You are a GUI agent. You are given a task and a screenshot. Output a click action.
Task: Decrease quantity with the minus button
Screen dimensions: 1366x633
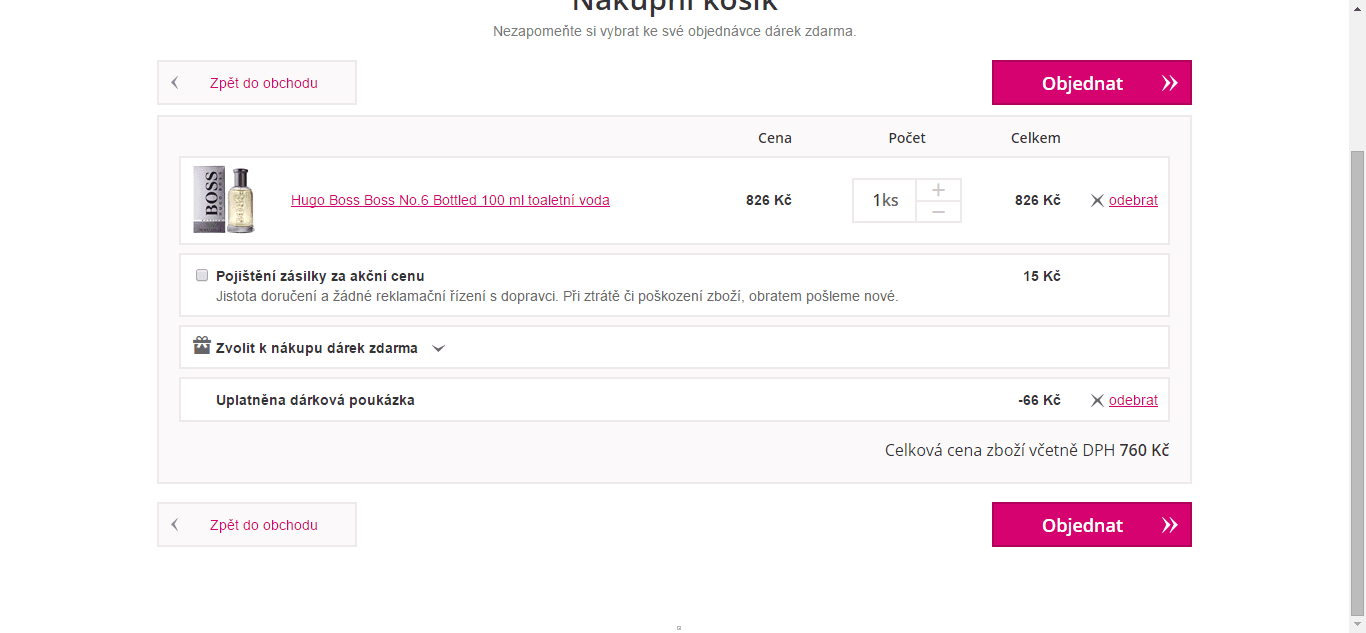pos(938,211)
